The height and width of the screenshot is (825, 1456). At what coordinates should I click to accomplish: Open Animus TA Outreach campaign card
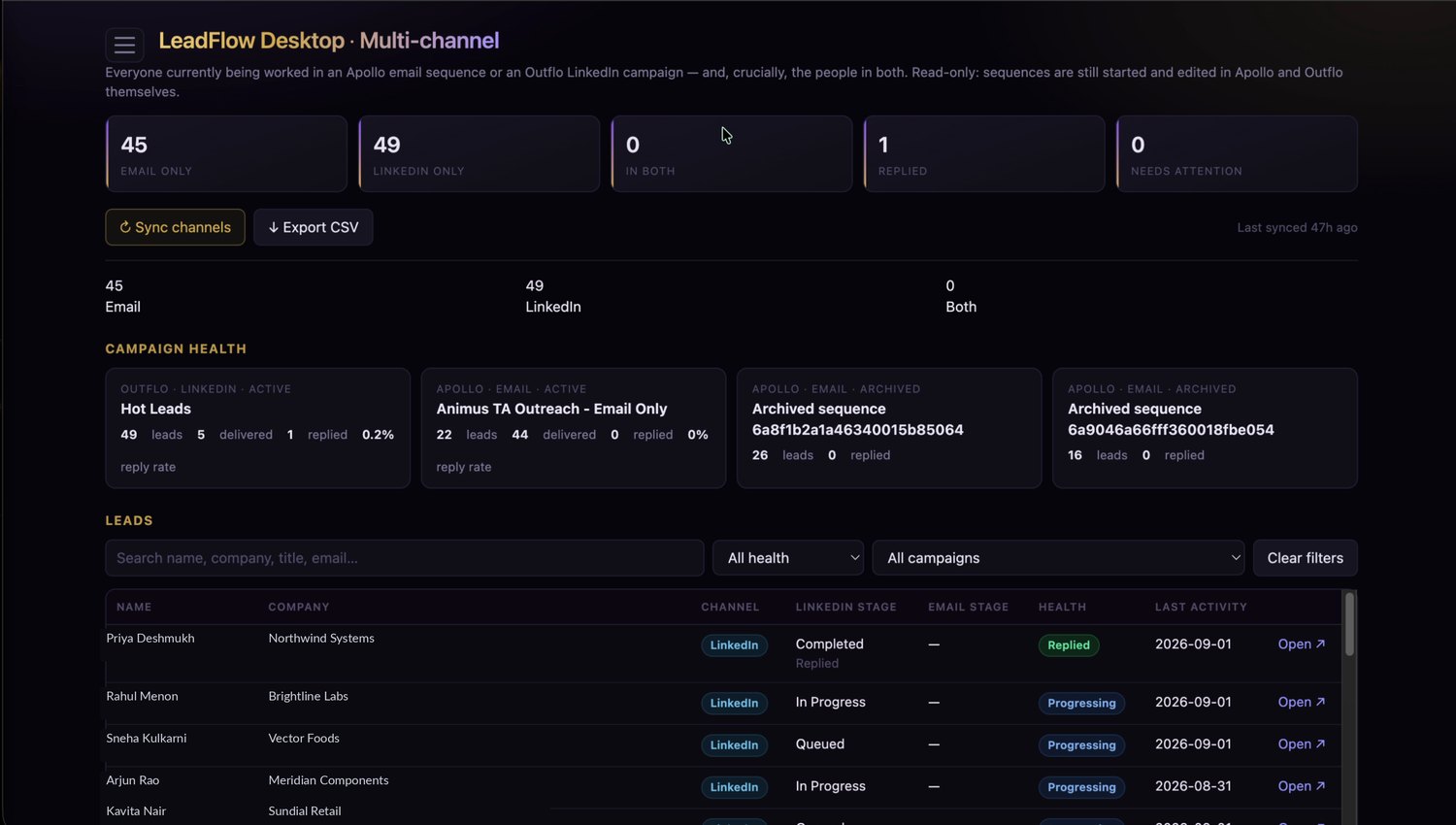574,428
